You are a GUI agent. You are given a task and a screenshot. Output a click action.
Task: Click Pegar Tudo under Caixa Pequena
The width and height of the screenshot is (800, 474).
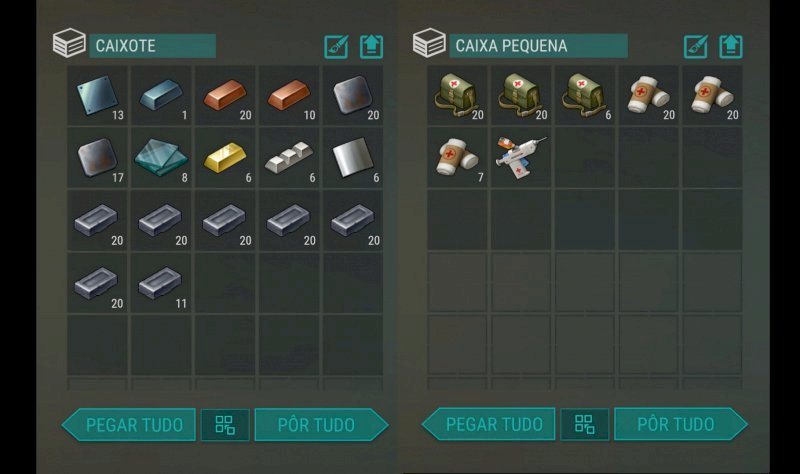point(488,424)
